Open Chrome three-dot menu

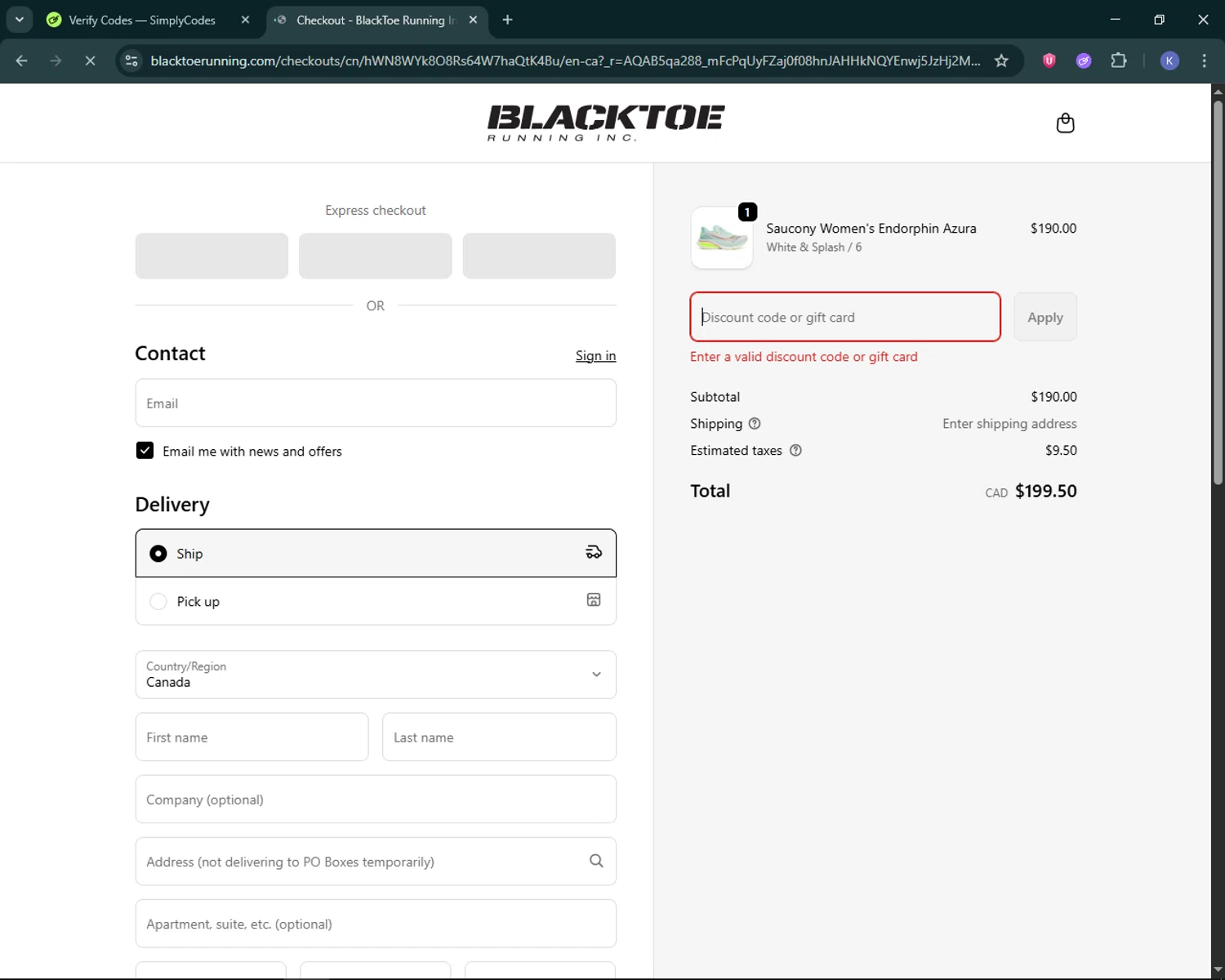coord(1204,60)
